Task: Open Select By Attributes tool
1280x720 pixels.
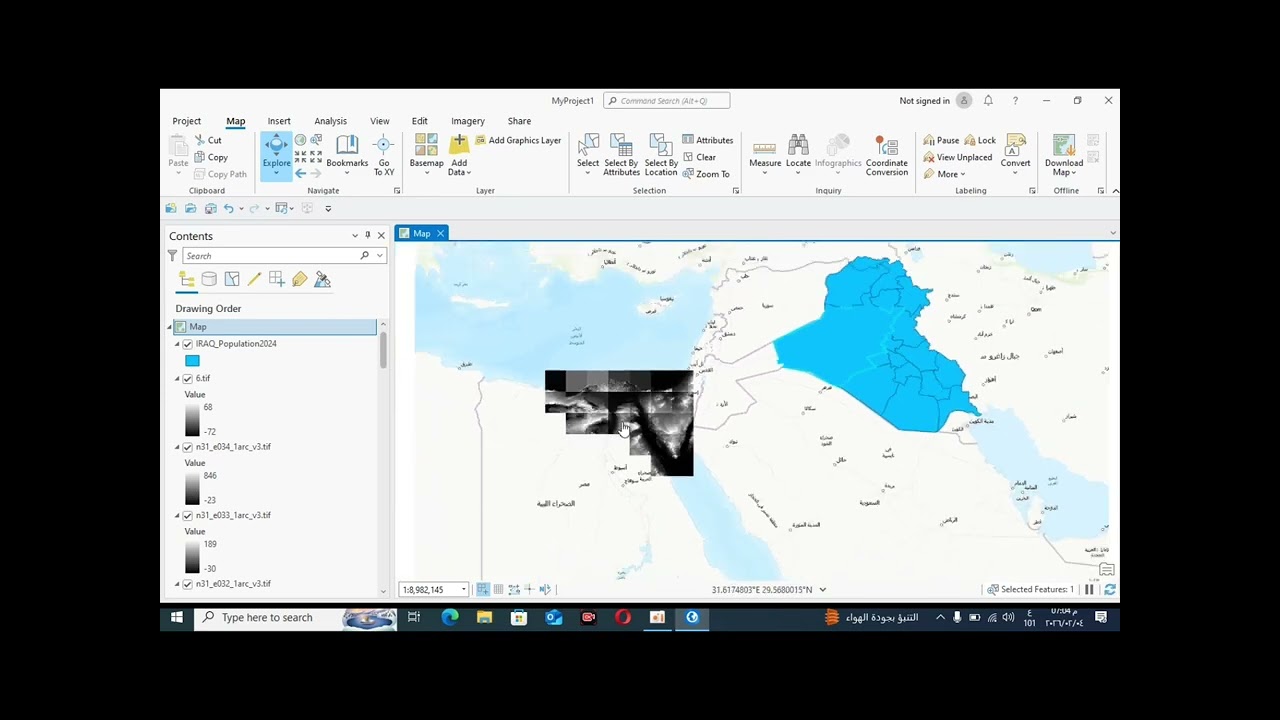Action: pyautogui.click(x=621, y=156)
